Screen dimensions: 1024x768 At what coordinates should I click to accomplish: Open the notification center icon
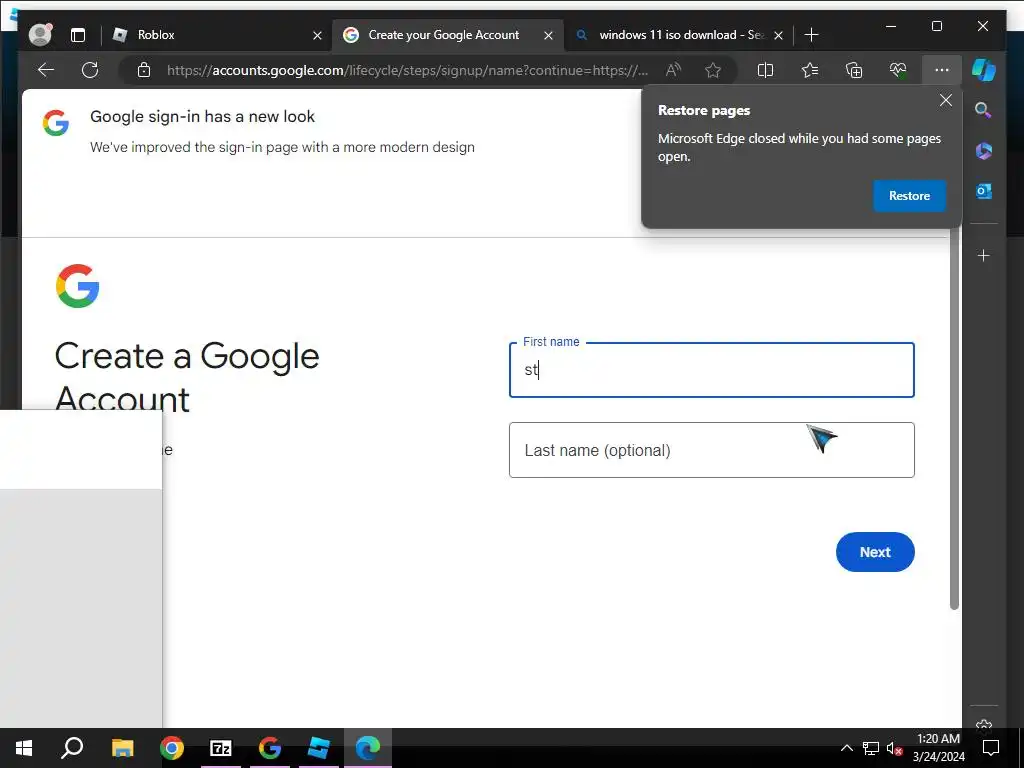click(x=991, y=748)
